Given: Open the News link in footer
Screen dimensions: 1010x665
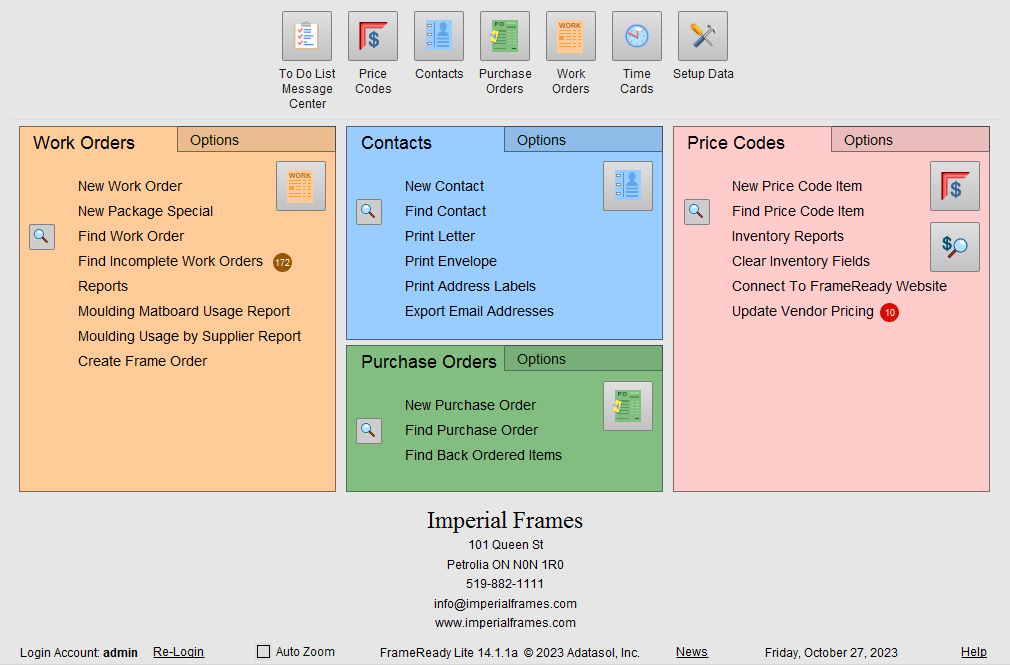Looking at the screenshot, I should click(691, 652).
